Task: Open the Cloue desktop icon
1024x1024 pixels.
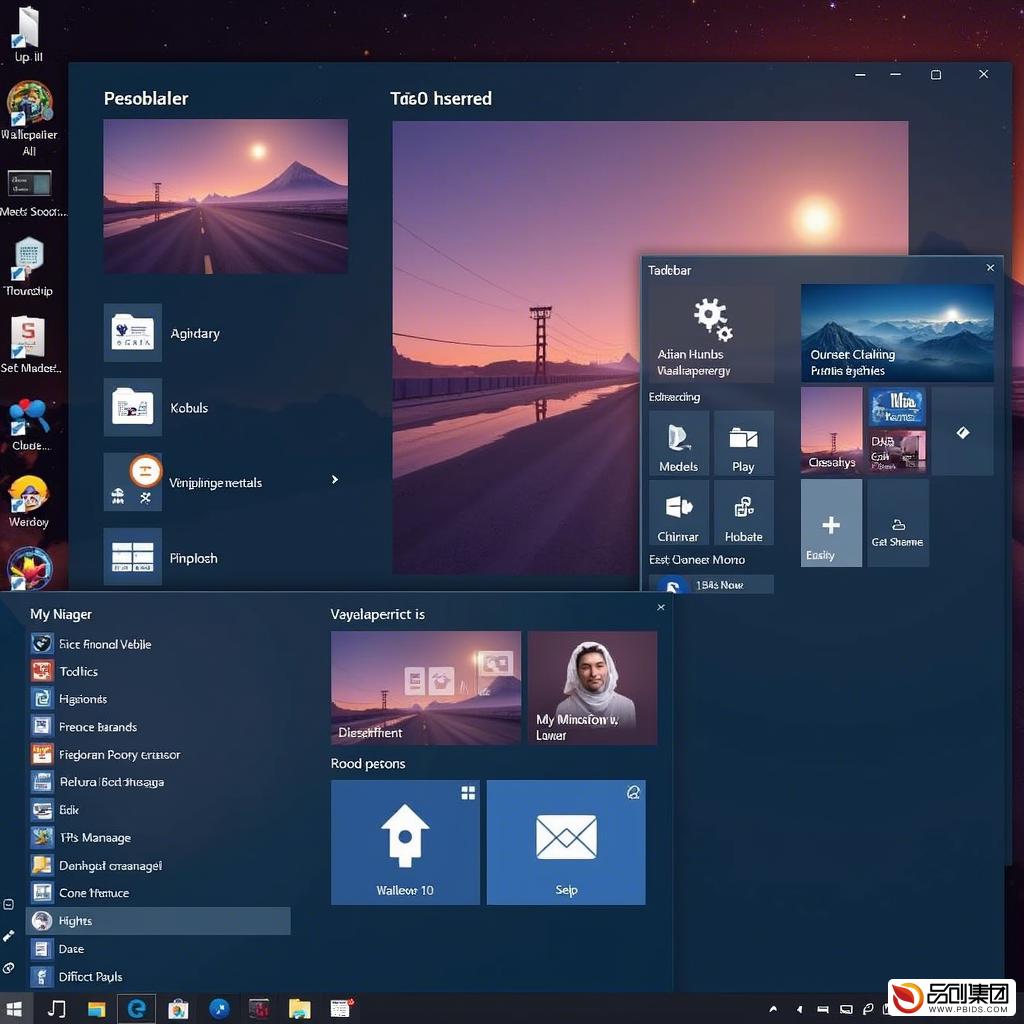Action: 29,424
